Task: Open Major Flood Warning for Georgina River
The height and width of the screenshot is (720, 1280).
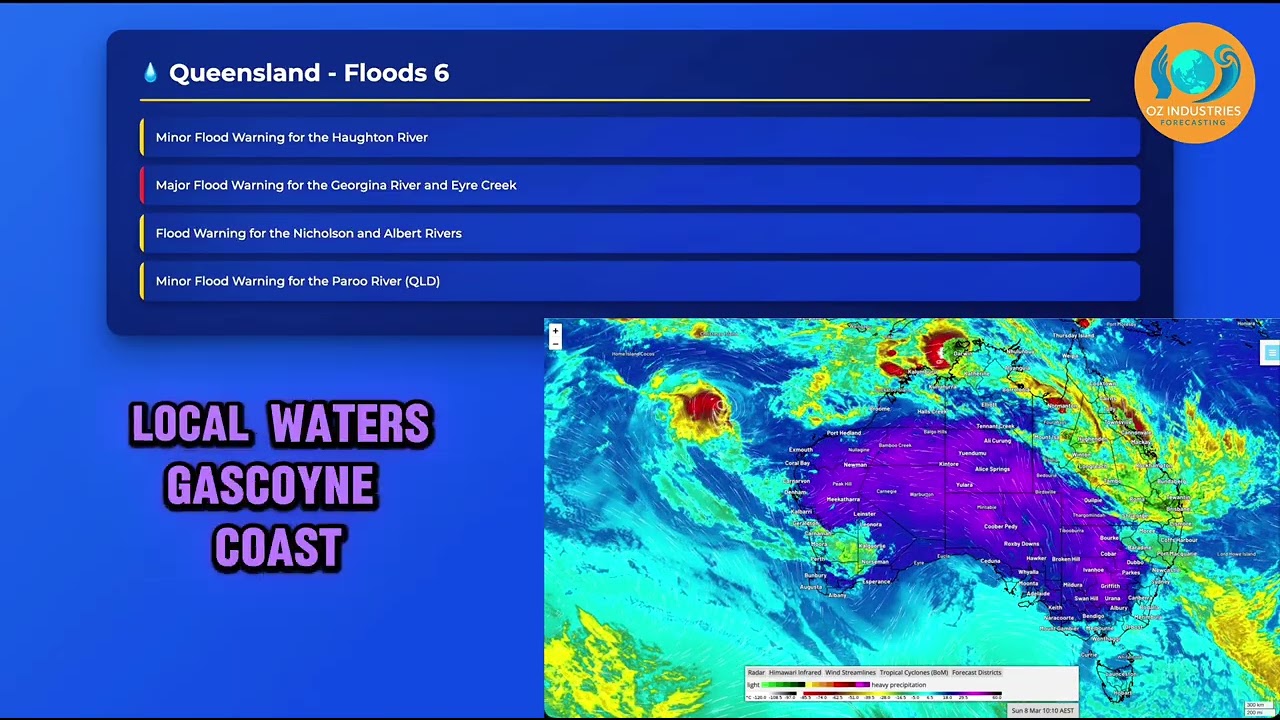Action: coord(640,185)
